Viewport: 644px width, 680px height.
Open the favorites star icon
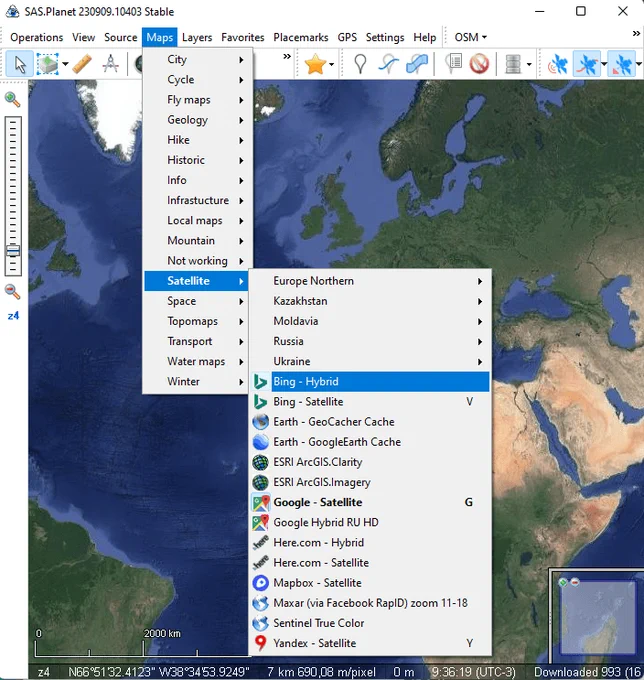pos(315,64)
